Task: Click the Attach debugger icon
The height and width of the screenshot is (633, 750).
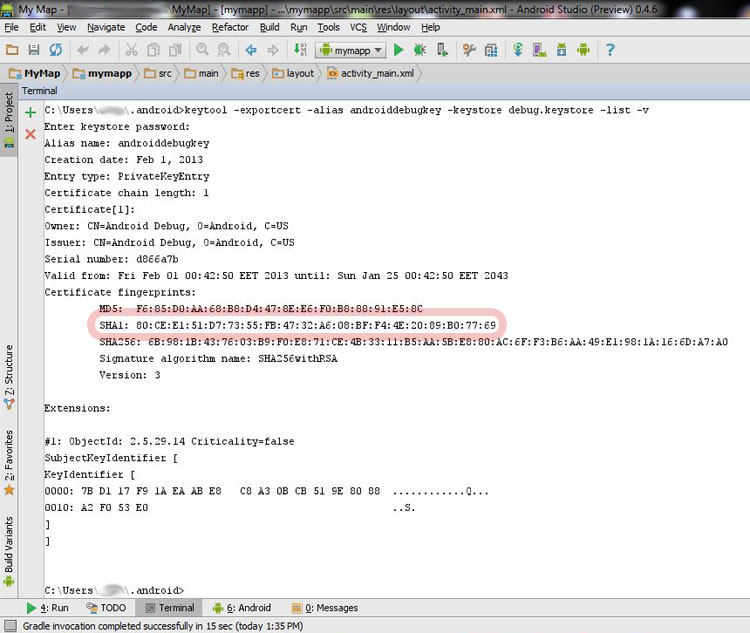Action: click(442, 50)
